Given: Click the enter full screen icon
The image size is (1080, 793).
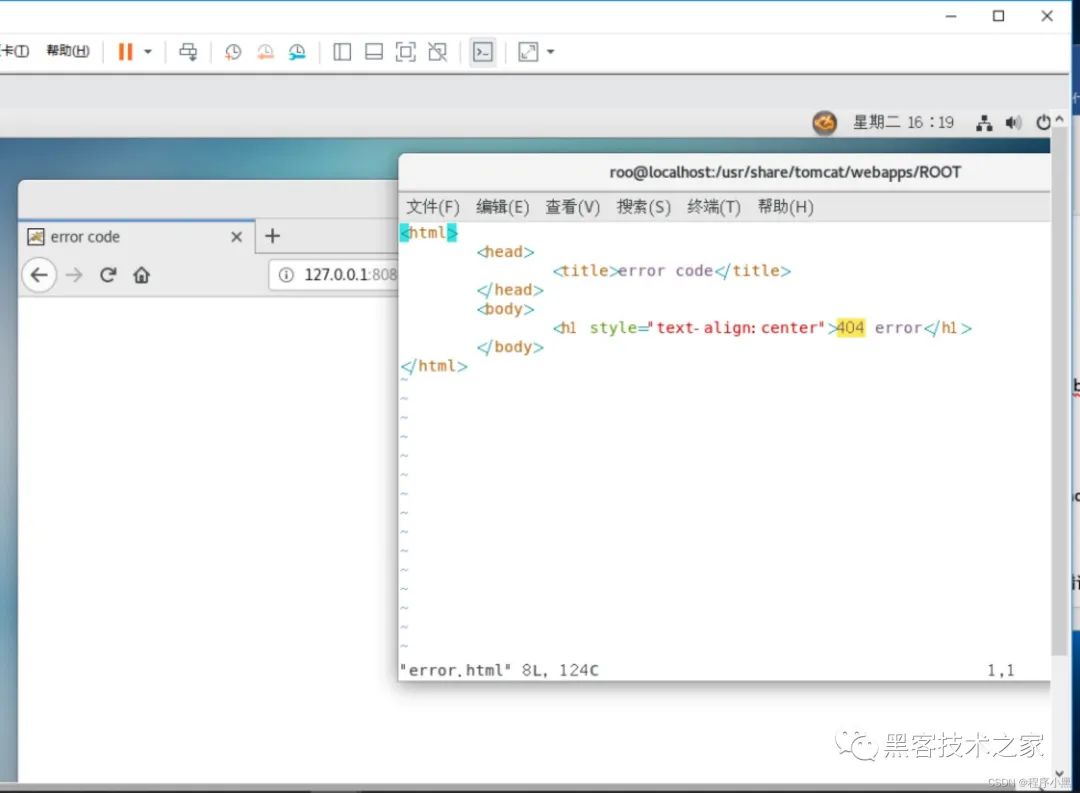Looking at the screenshot, I should click(x=406, y=52).
